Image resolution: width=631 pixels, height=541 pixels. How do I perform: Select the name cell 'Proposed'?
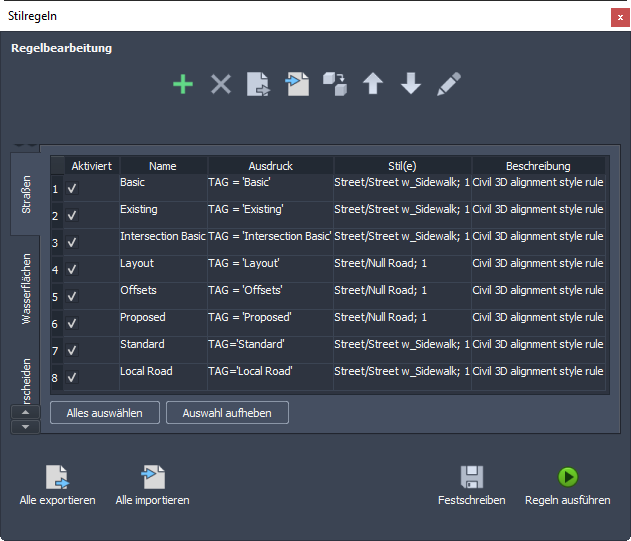[163, 323]
